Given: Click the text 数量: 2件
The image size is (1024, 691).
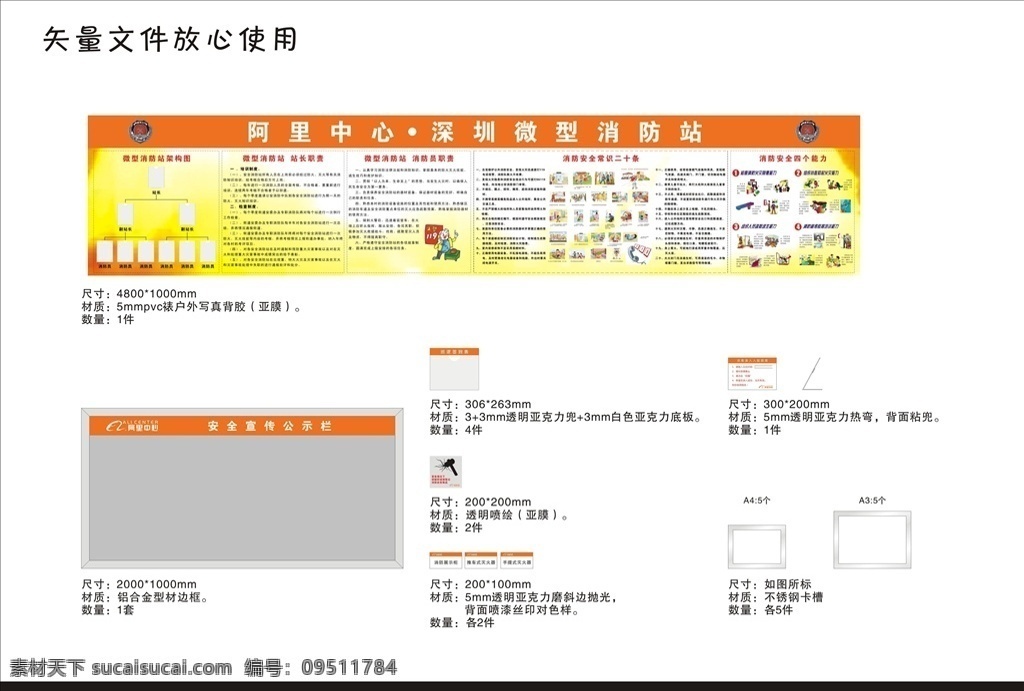Looking at the screenshot, I should (456, 528).
